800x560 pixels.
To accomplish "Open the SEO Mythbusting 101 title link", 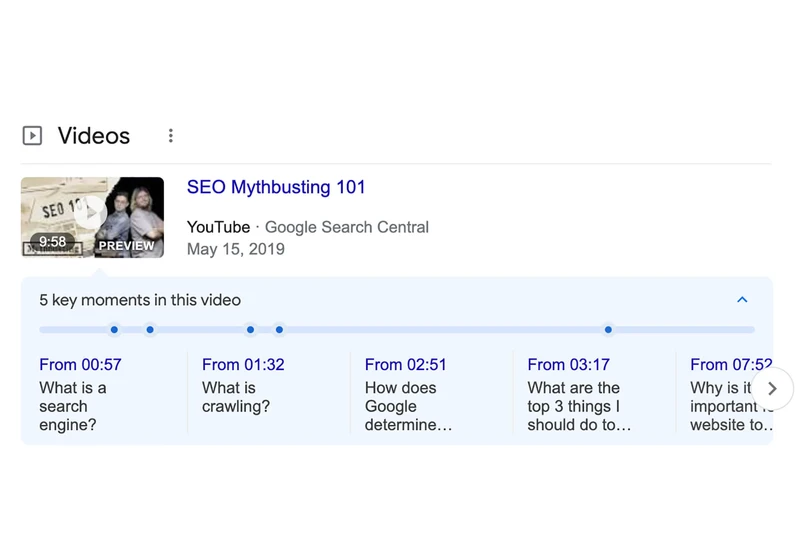I will 276,187.
